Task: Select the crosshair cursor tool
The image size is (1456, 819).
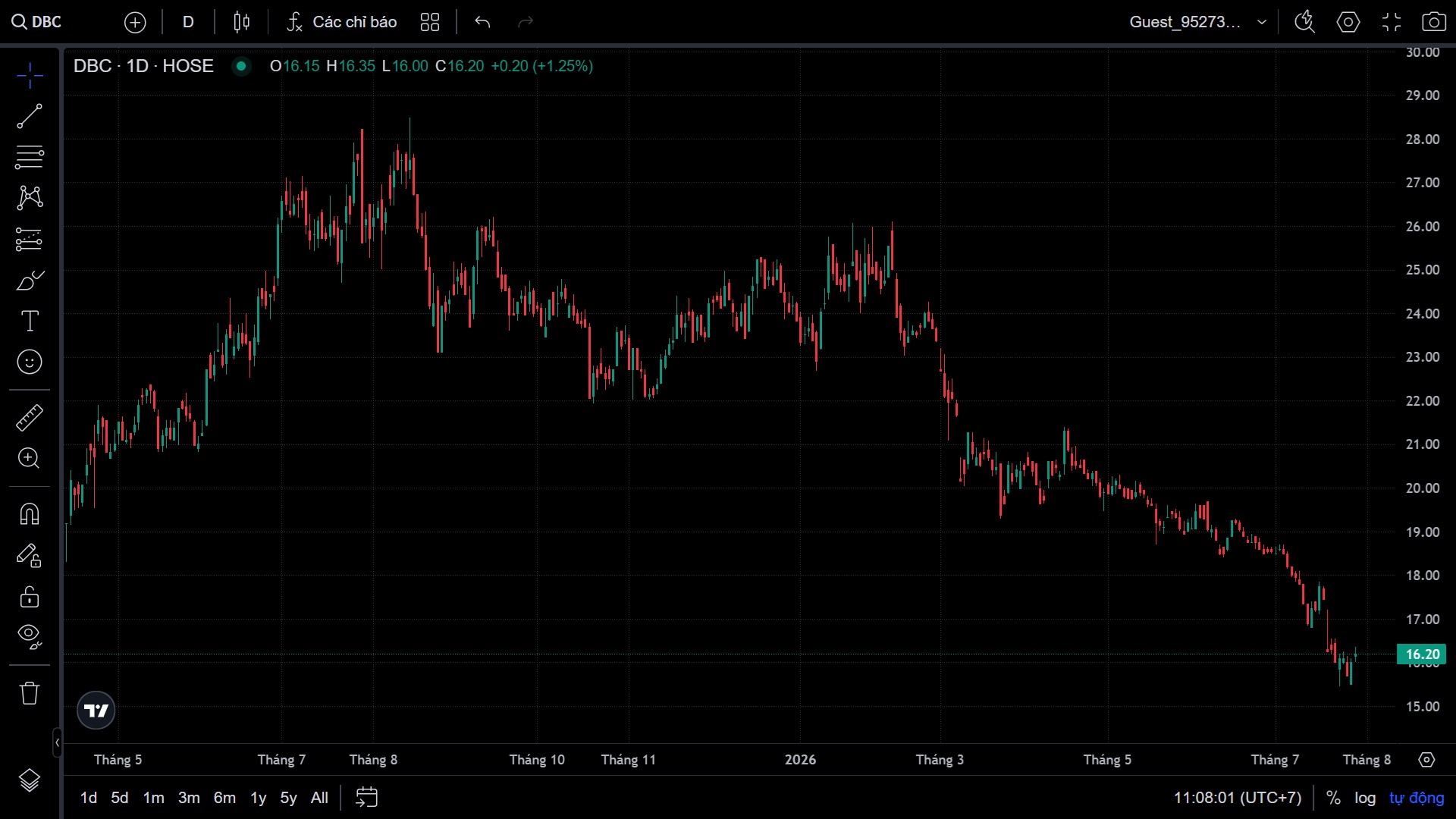Action: [x=30, y=75]
